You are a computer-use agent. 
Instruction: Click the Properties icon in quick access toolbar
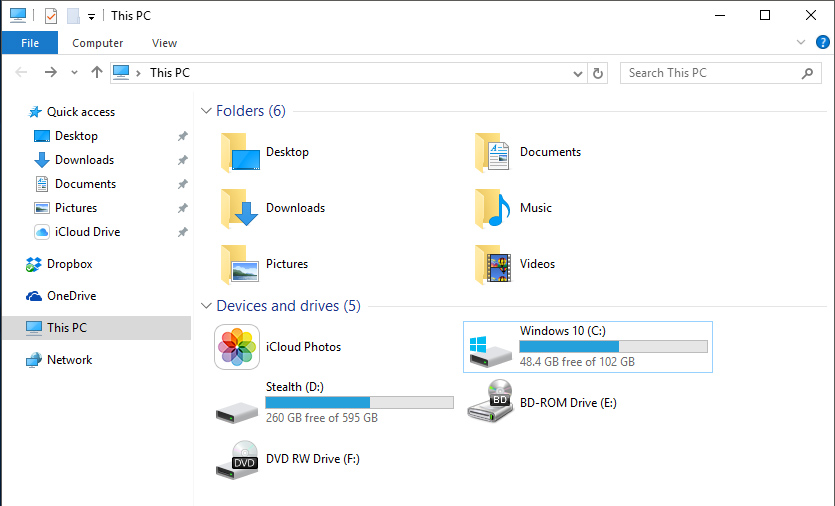pos(51,16)
